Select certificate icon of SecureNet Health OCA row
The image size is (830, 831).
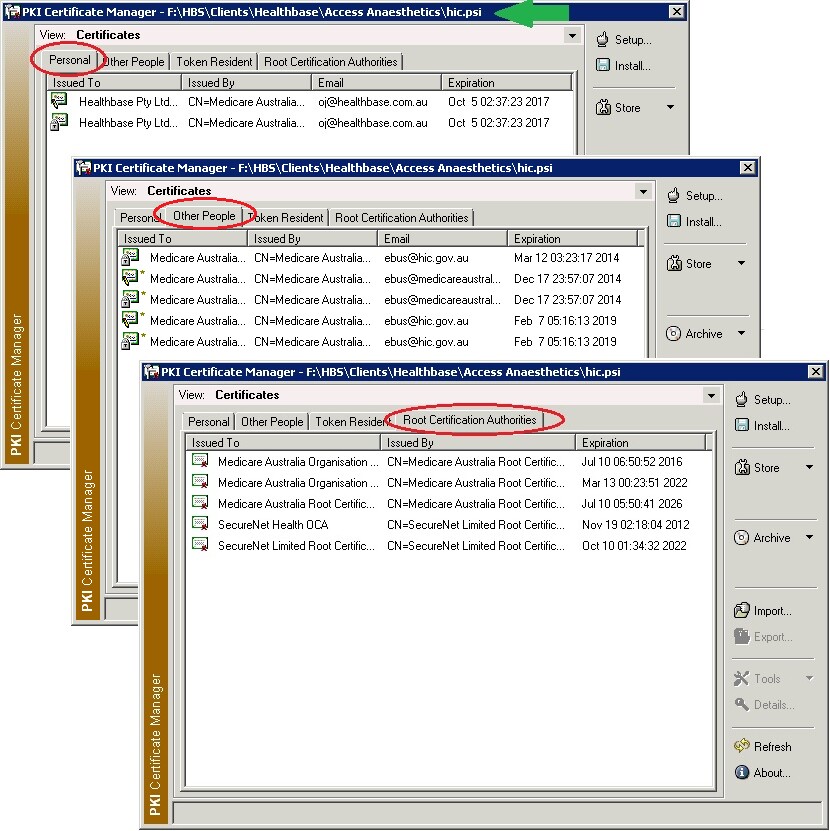pyautogui.click(x=200, y=524)
